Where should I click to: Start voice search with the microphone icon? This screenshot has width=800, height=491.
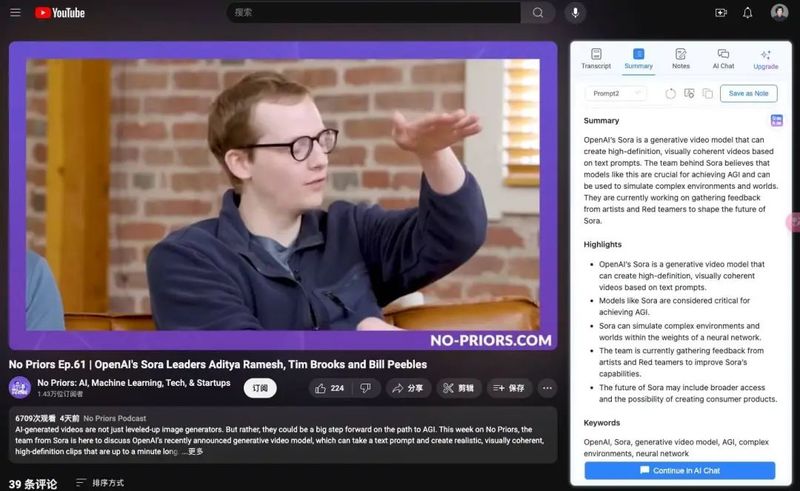pos(575,12)
